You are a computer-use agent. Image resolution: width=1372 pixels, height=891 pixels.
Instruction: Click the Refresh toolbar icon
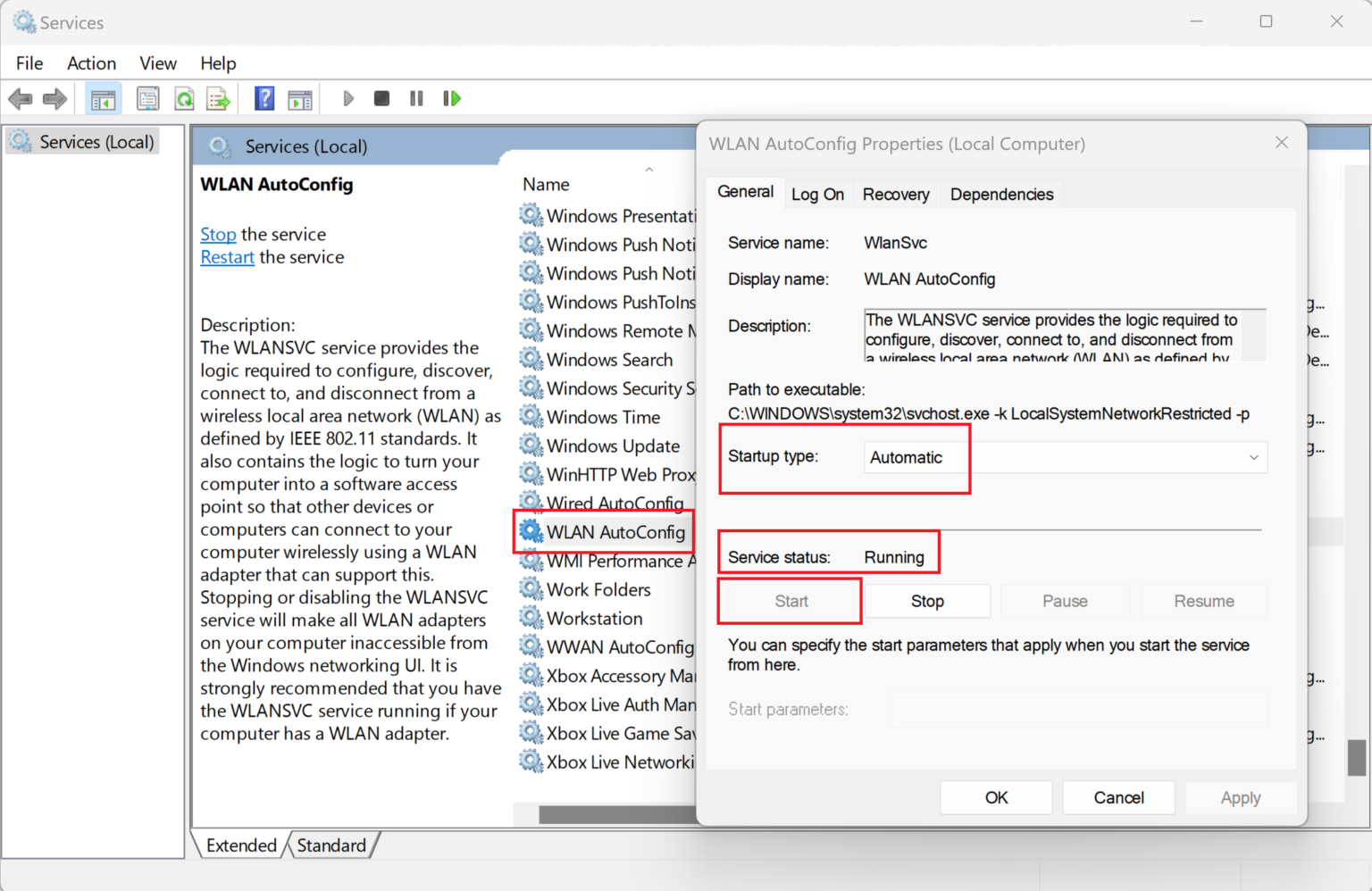point(184,99)
